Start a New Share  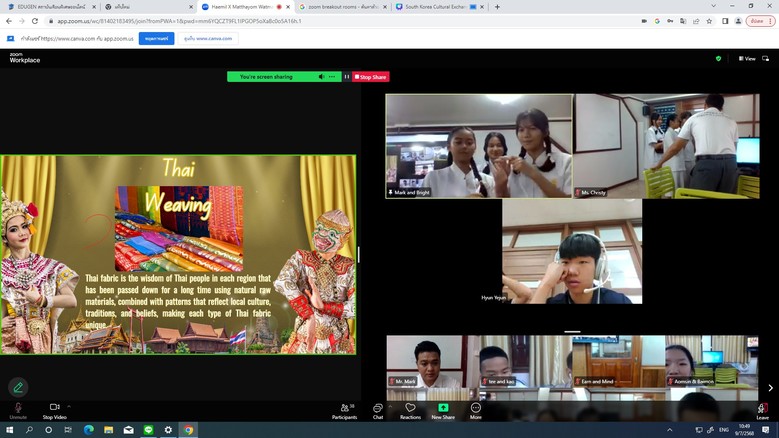443,408
